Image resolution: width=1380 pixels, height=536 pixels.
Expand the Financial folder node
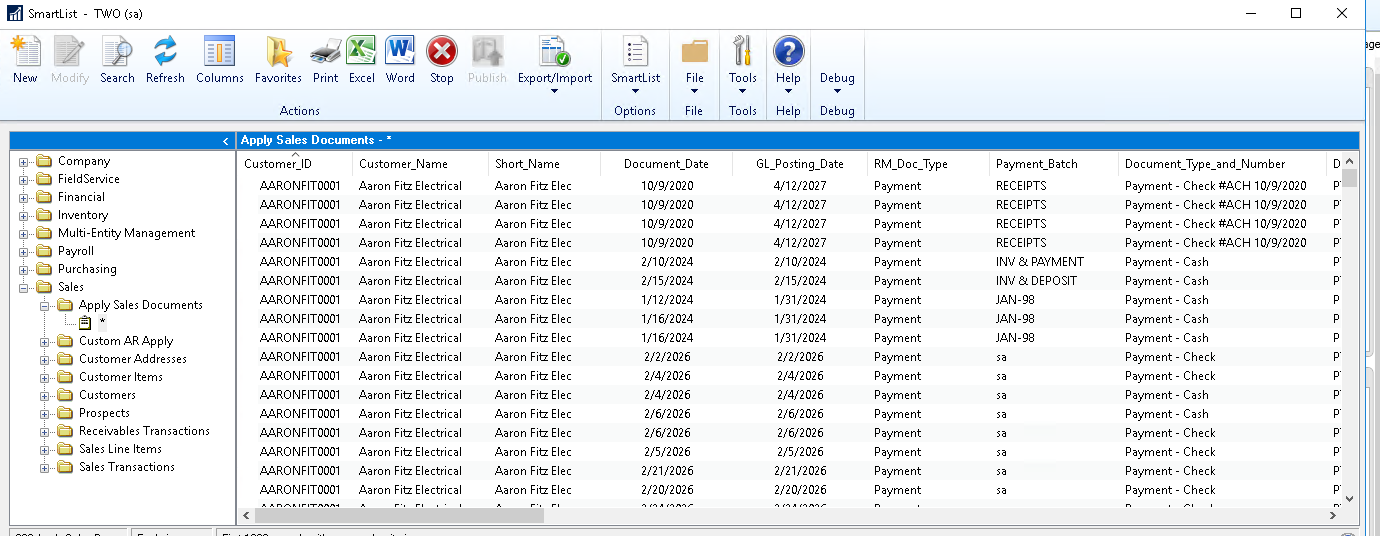[x=24, y=197]
